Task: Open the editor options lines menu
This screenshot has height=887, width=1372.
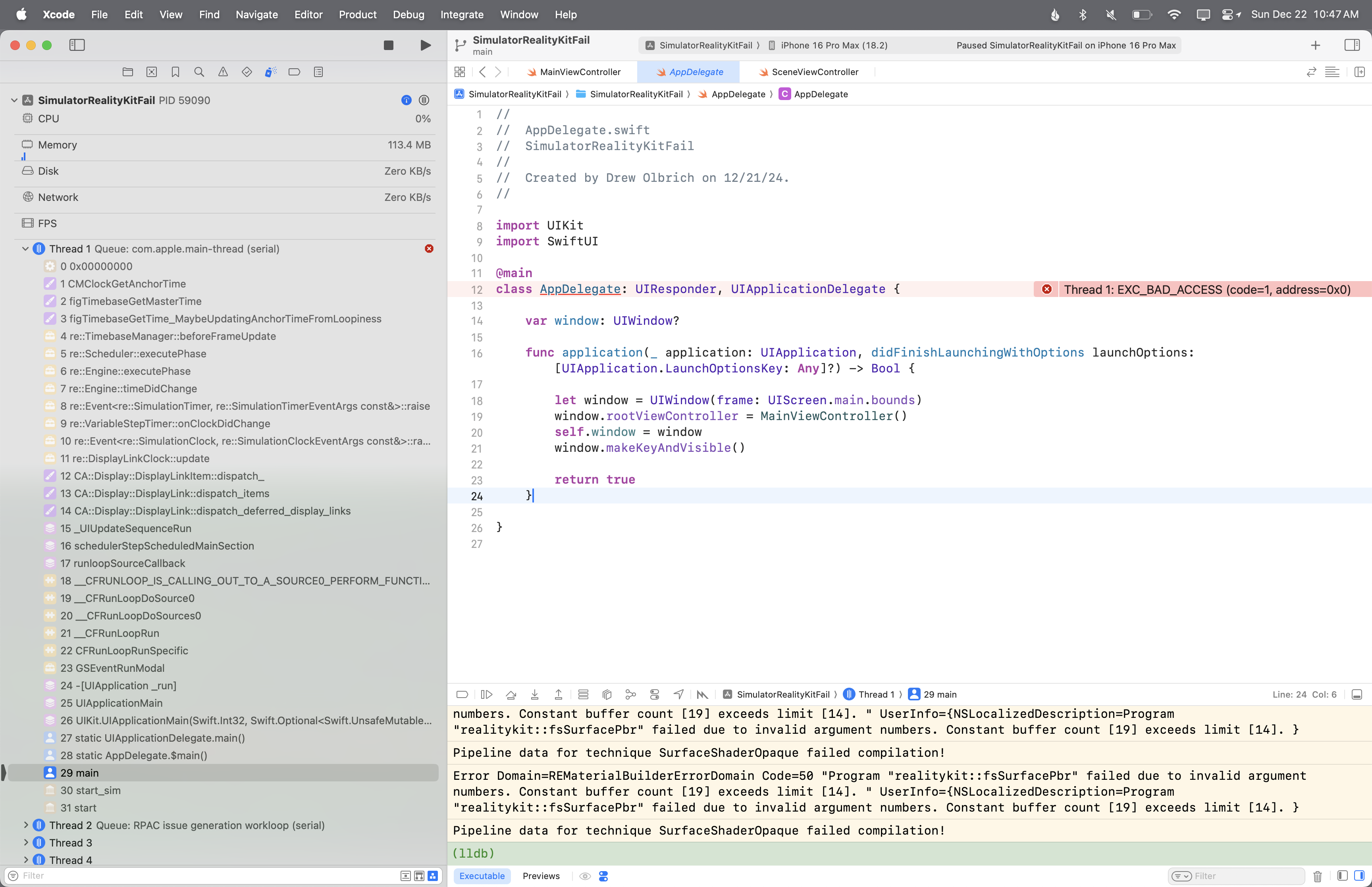Action: pyautogui.click(x=1332, y=72)
